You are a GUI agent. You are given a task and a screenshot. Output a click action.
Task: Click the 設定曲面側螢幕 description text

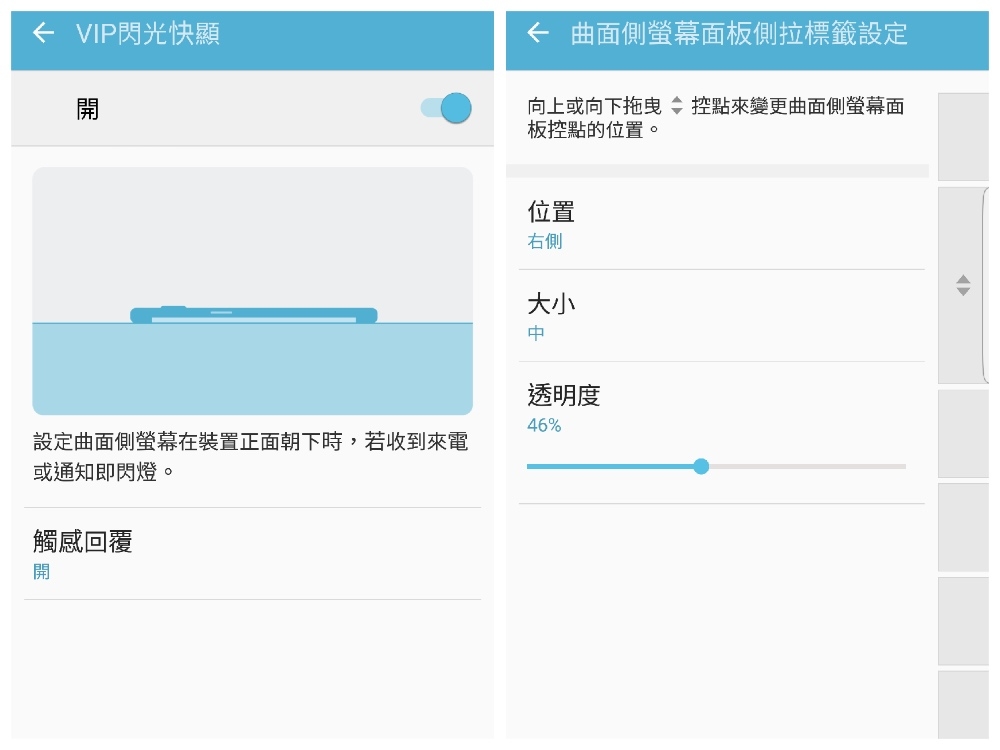click(250, 456)
